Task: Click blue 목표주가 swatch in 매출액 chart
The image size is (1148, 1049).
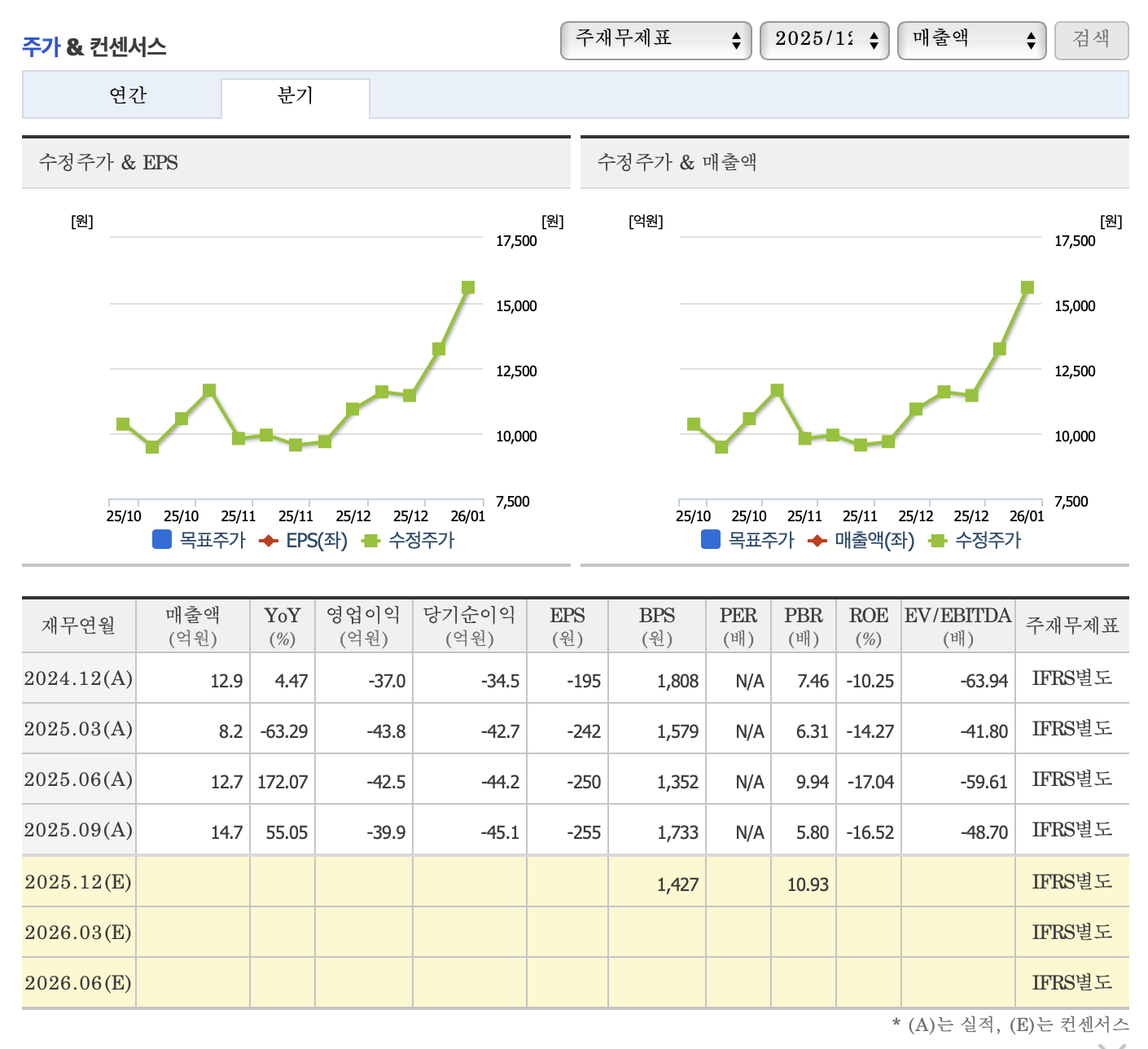Action: (x=711, y=539)
